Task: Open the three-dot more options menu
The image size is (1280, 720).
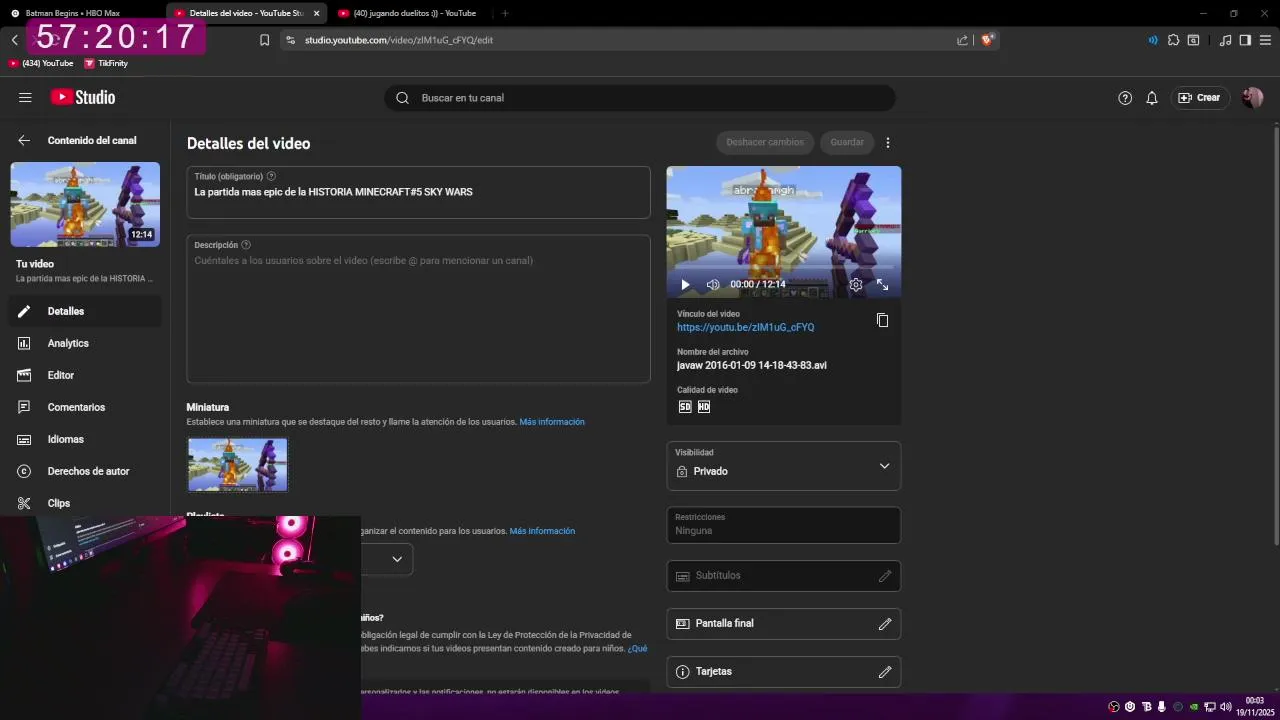Action: coord(887,143)
